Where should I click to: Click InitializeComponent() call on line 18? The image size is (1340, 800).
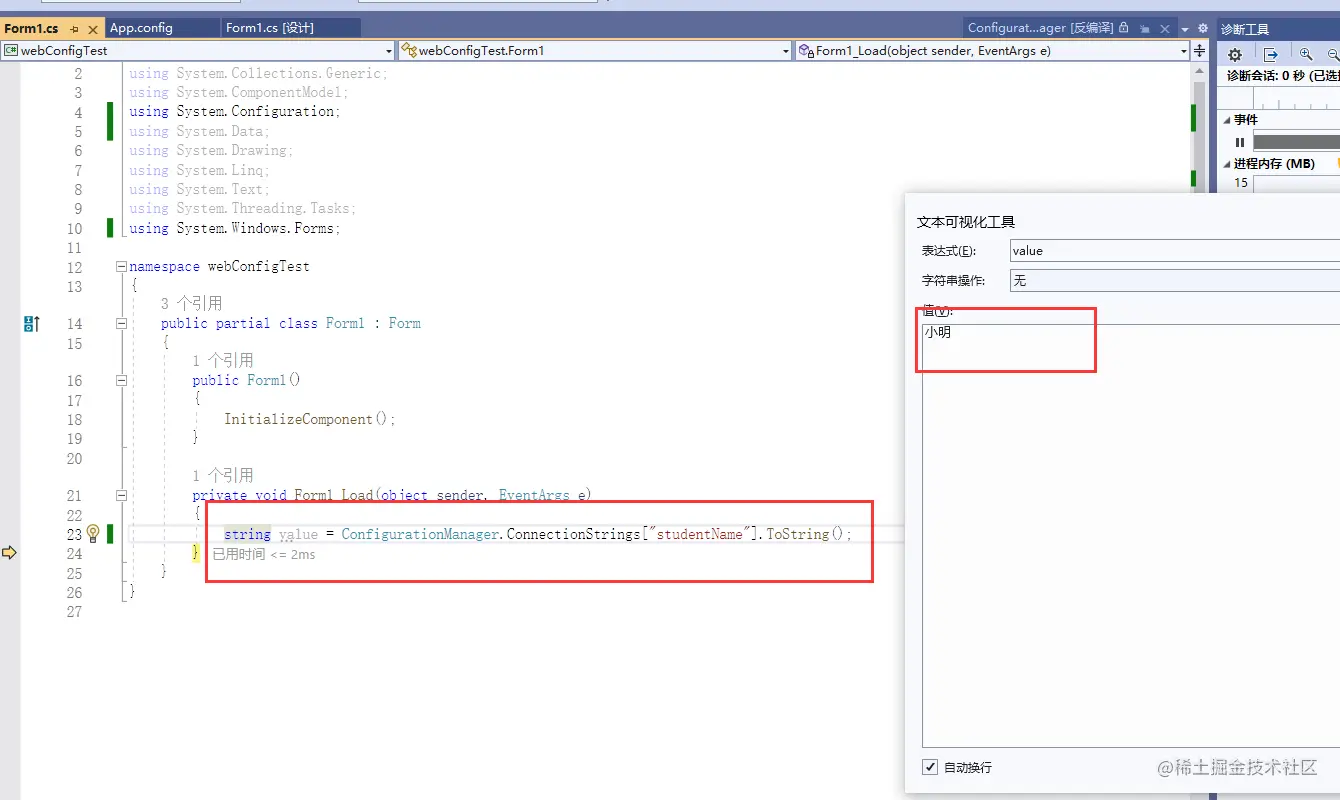pyautogui.click(x=310, y=419)
